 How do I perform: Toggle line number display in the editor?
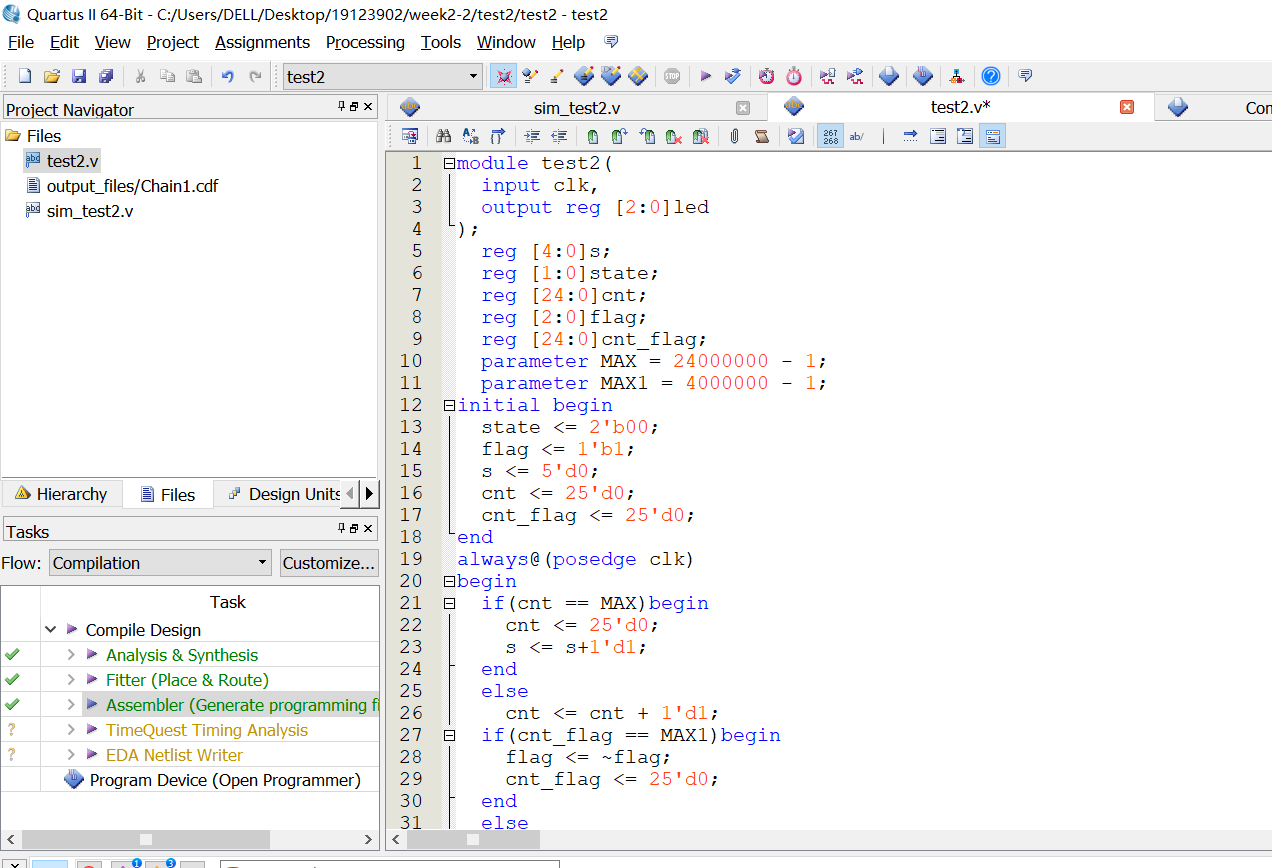(830, 136)
